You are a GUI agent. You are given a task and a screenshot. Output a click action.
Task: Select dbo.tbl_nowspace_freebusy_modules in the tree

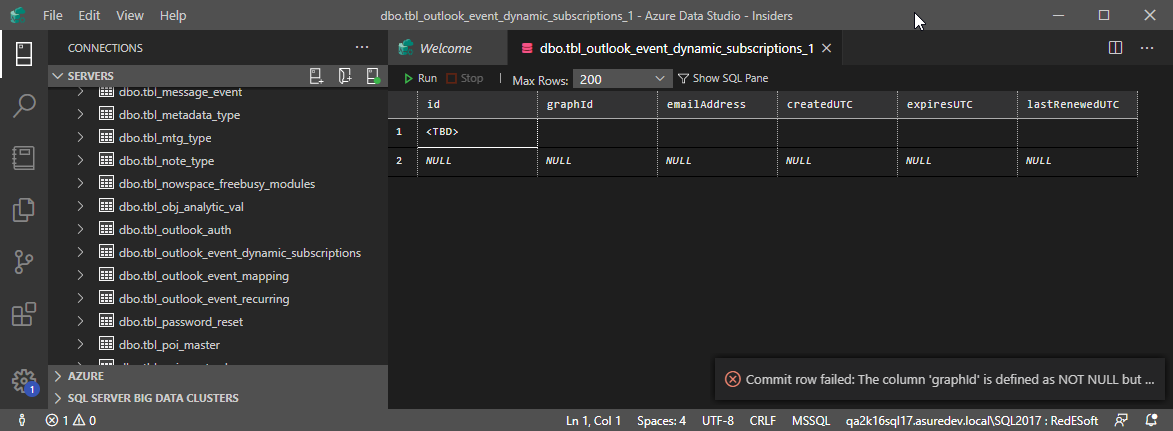click(x=217, y=184)
